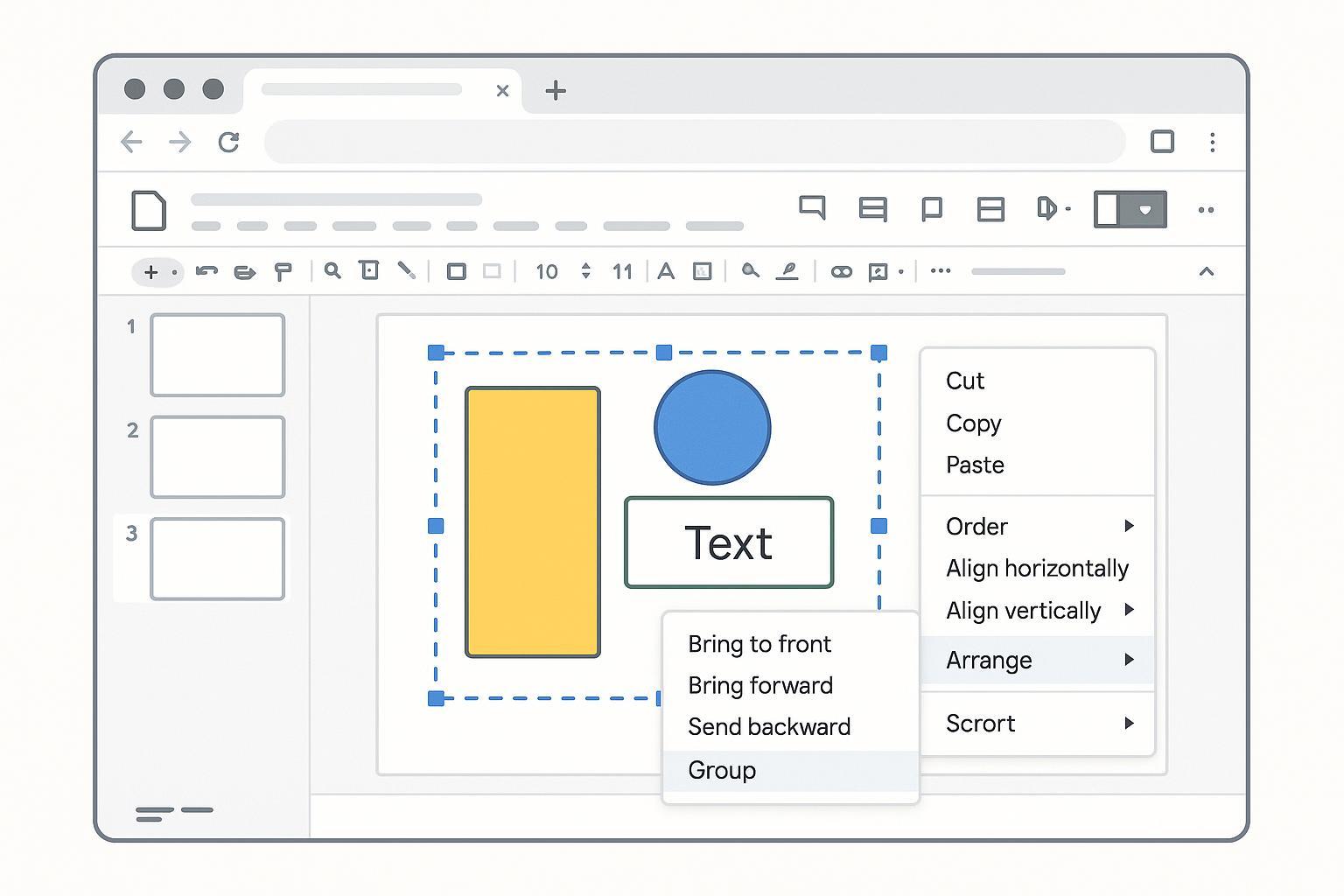Viewport: 1344px width, 896px height.
Task: Open a new browser tab
Action: (556, 90)
